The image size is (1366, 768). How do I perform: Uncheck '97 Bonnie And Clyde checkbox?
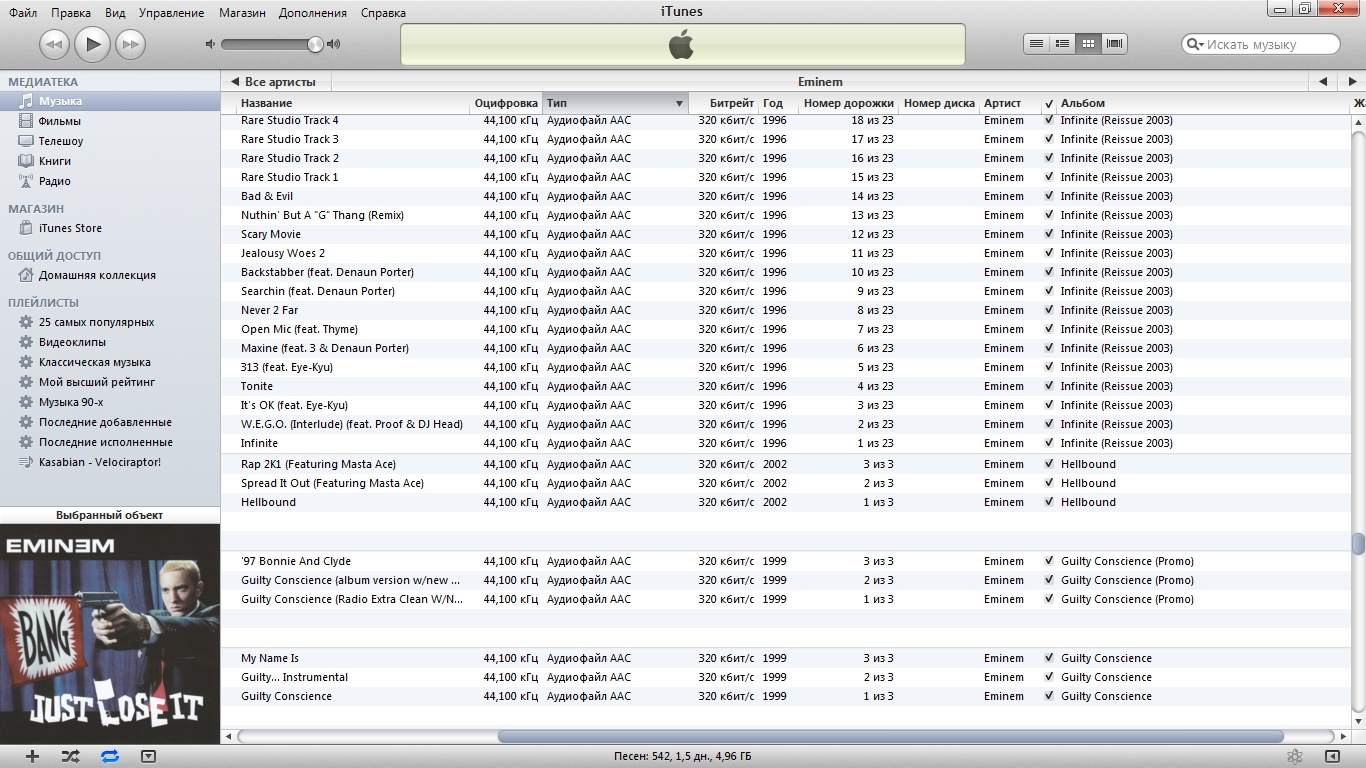tap(1049, 561)
